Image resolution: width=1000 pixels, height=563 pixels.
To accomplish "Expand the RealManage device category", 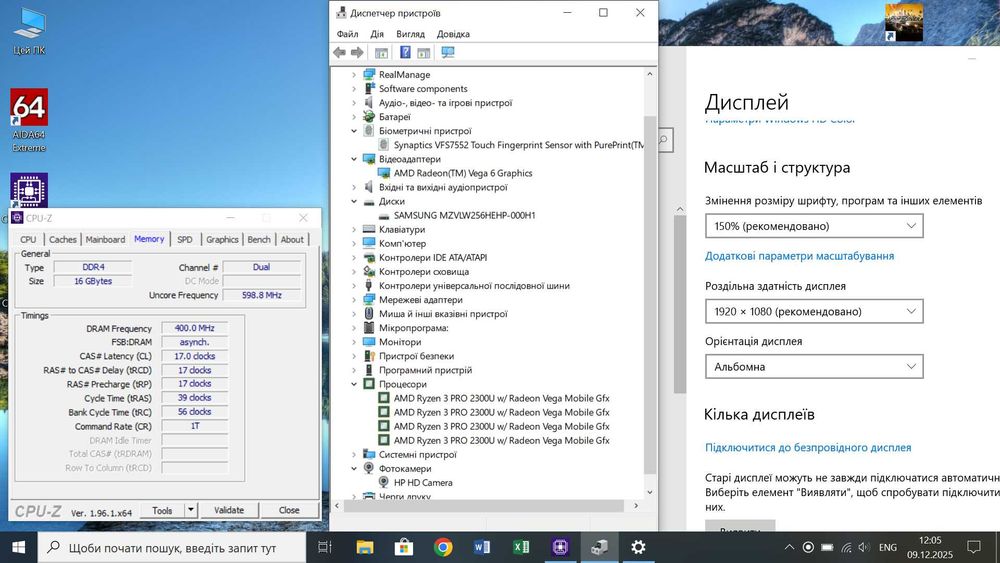I will click(x=354, y=75).
